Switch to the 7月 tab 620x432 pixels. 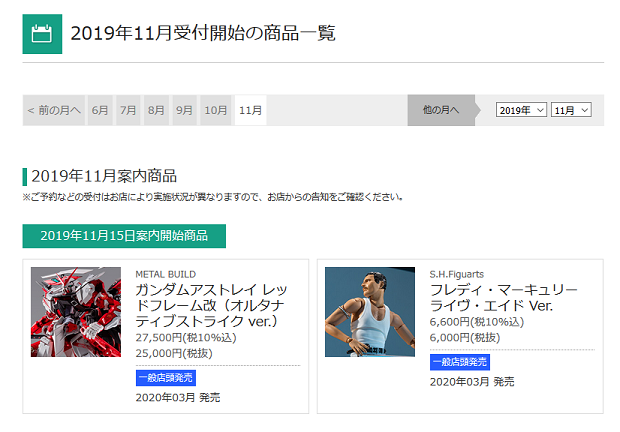coord(128,110)
